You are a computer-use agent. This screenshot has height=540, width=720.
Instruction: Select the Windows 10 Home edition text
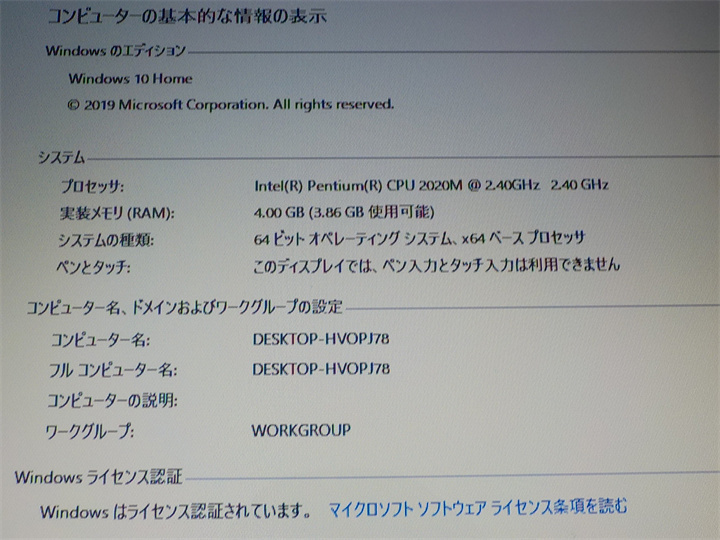130,79
